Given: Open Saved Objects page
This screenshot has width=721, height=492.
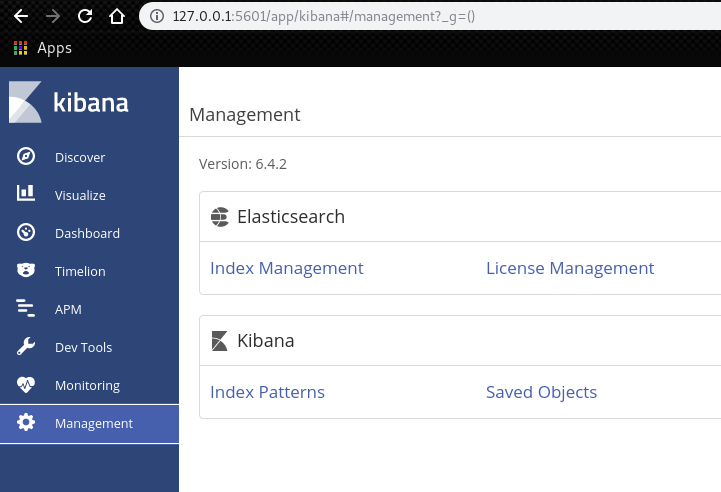Looking at the screenshot, I should click(541, 392).
